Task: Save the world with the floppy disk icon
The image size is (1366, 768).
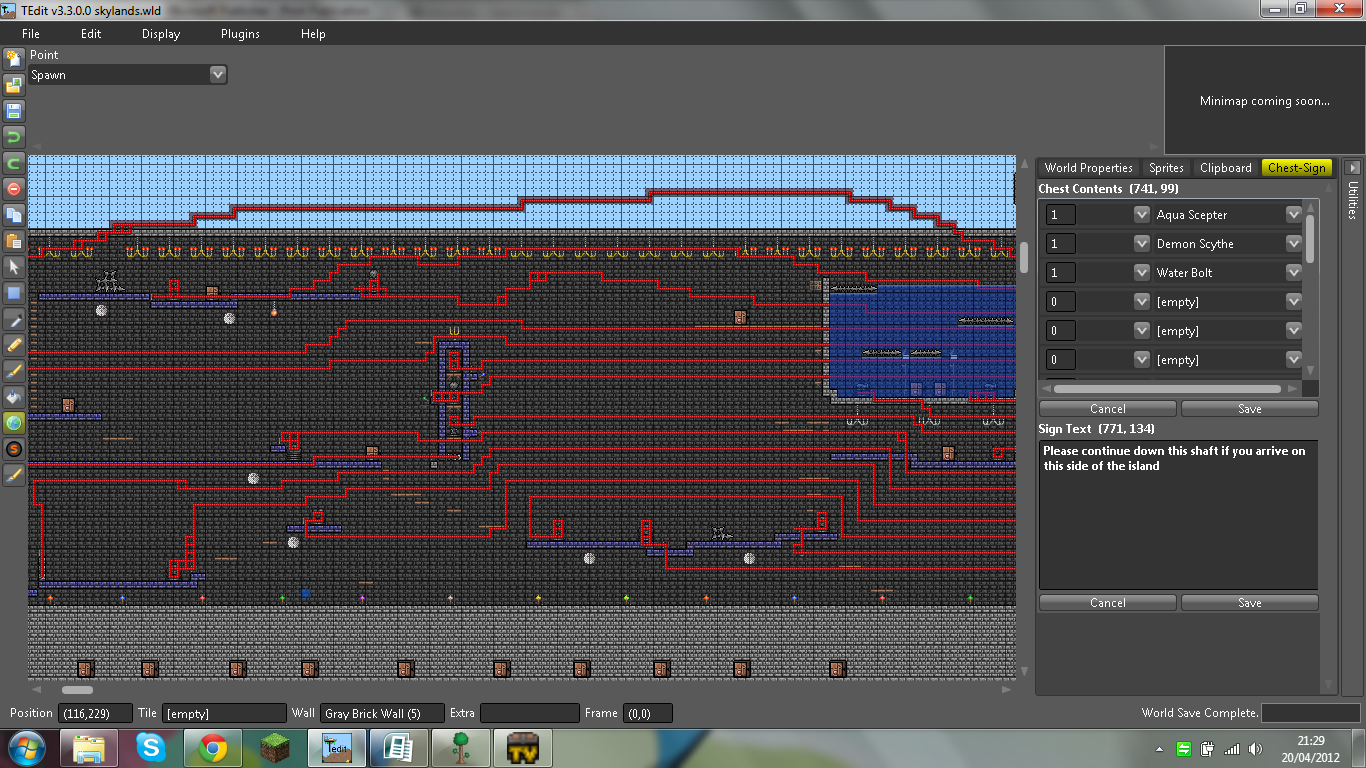Action: 14,110
